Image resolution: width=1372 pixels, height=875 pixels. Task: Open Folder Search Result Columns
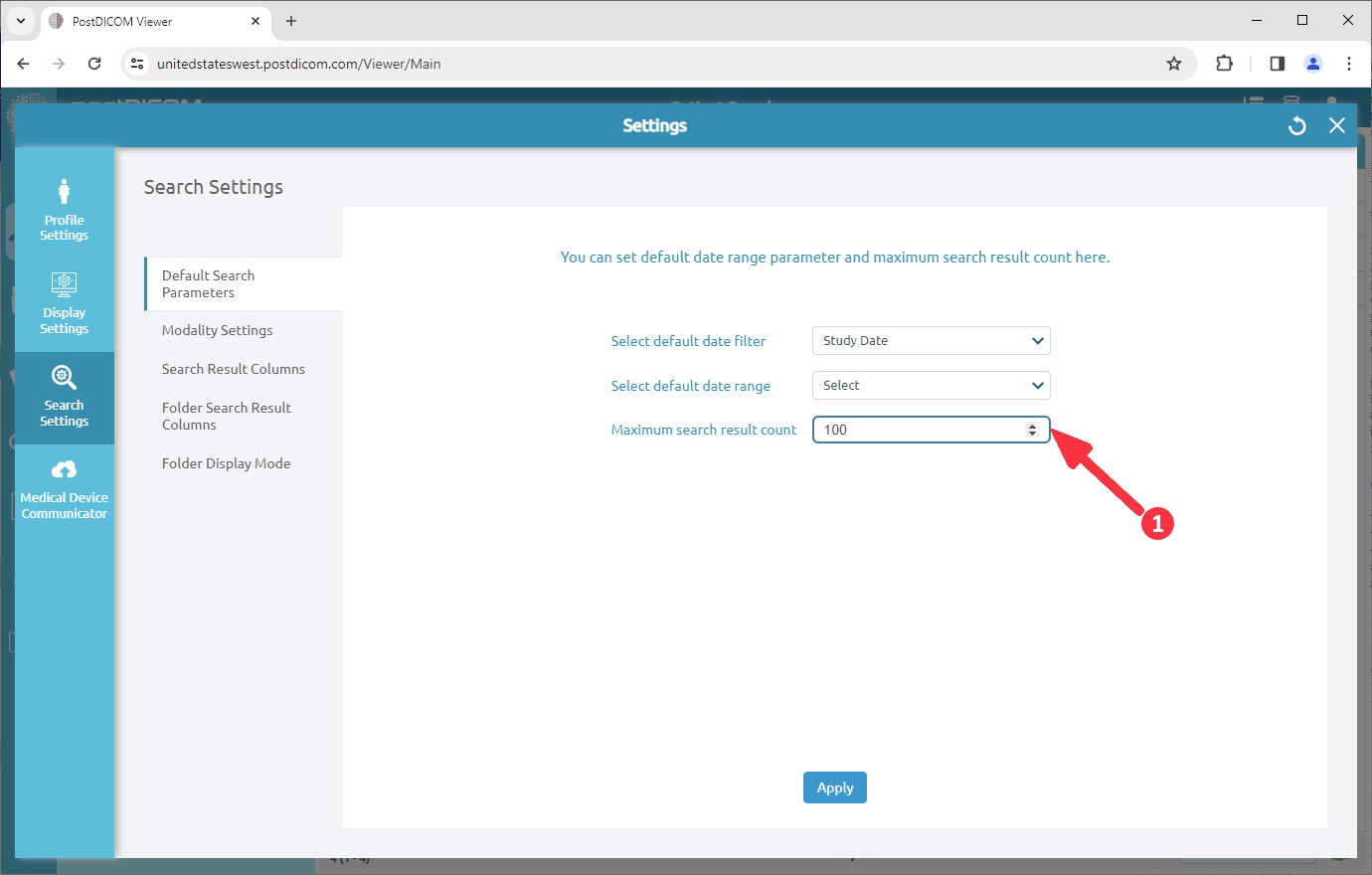[x=226, y=416]
